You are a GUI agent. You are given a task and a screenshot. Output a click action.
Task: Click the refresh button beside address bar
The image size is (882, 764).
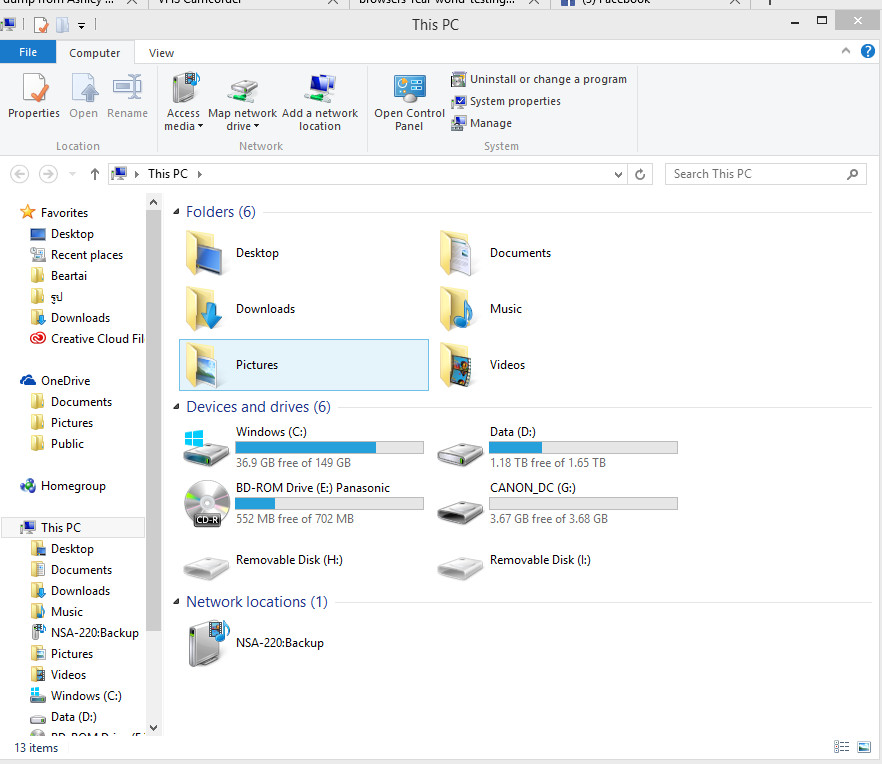pyautogui.click(x=641, y=174)
